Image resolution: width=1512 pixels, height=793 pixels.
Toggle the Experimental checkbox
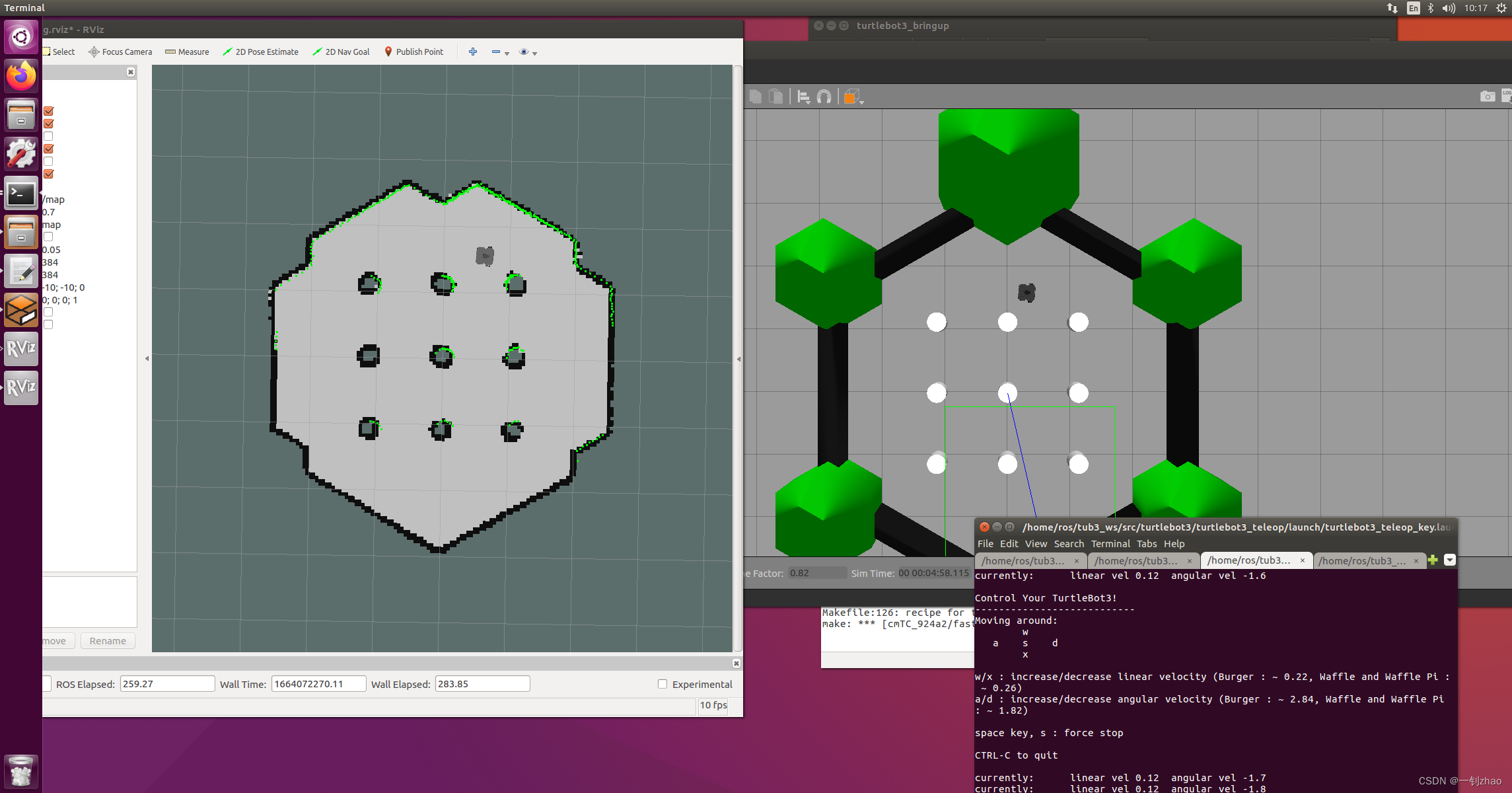(663, 684)
